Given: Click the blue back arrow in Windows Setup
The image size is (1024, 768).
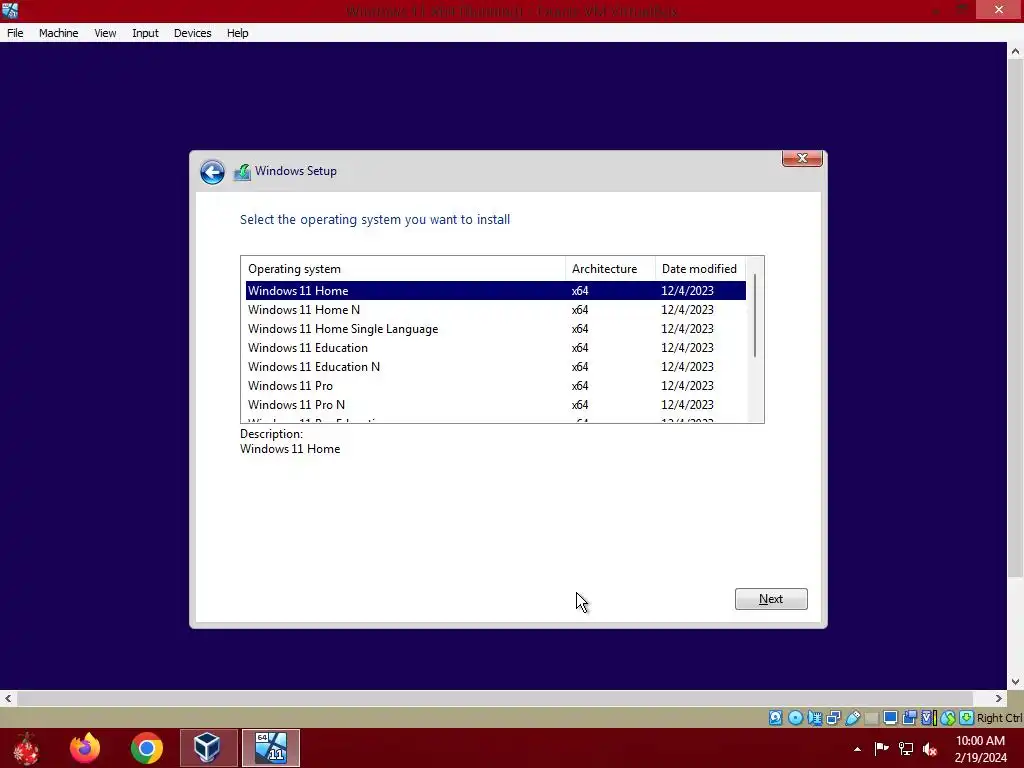Looking at the screenshot, I should pyautogui.click(x=212, y=172).
